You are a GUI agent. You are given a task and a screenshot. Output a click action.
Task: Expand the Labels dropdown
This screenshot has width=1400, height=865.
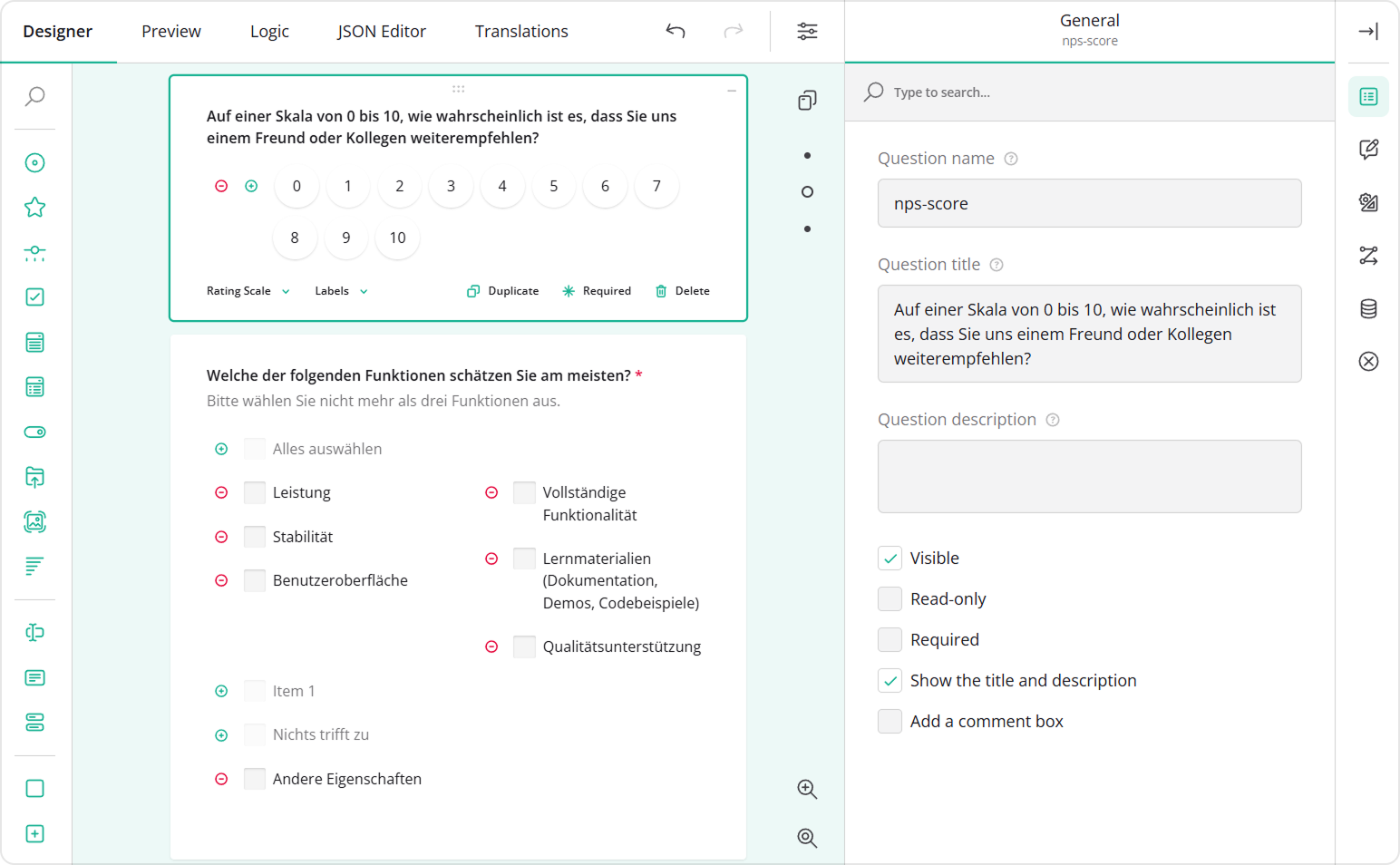coord(339,290)
